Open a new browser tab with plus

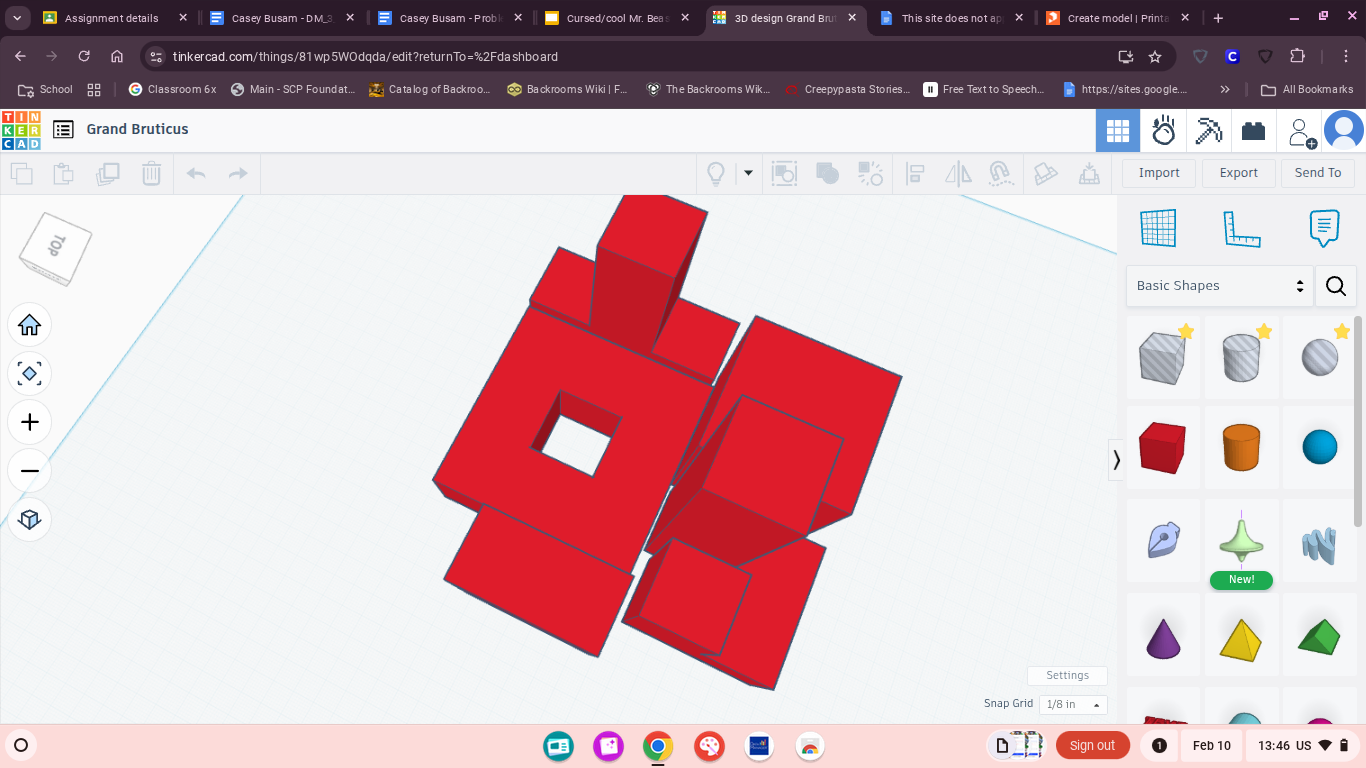tap(1218, 18)
